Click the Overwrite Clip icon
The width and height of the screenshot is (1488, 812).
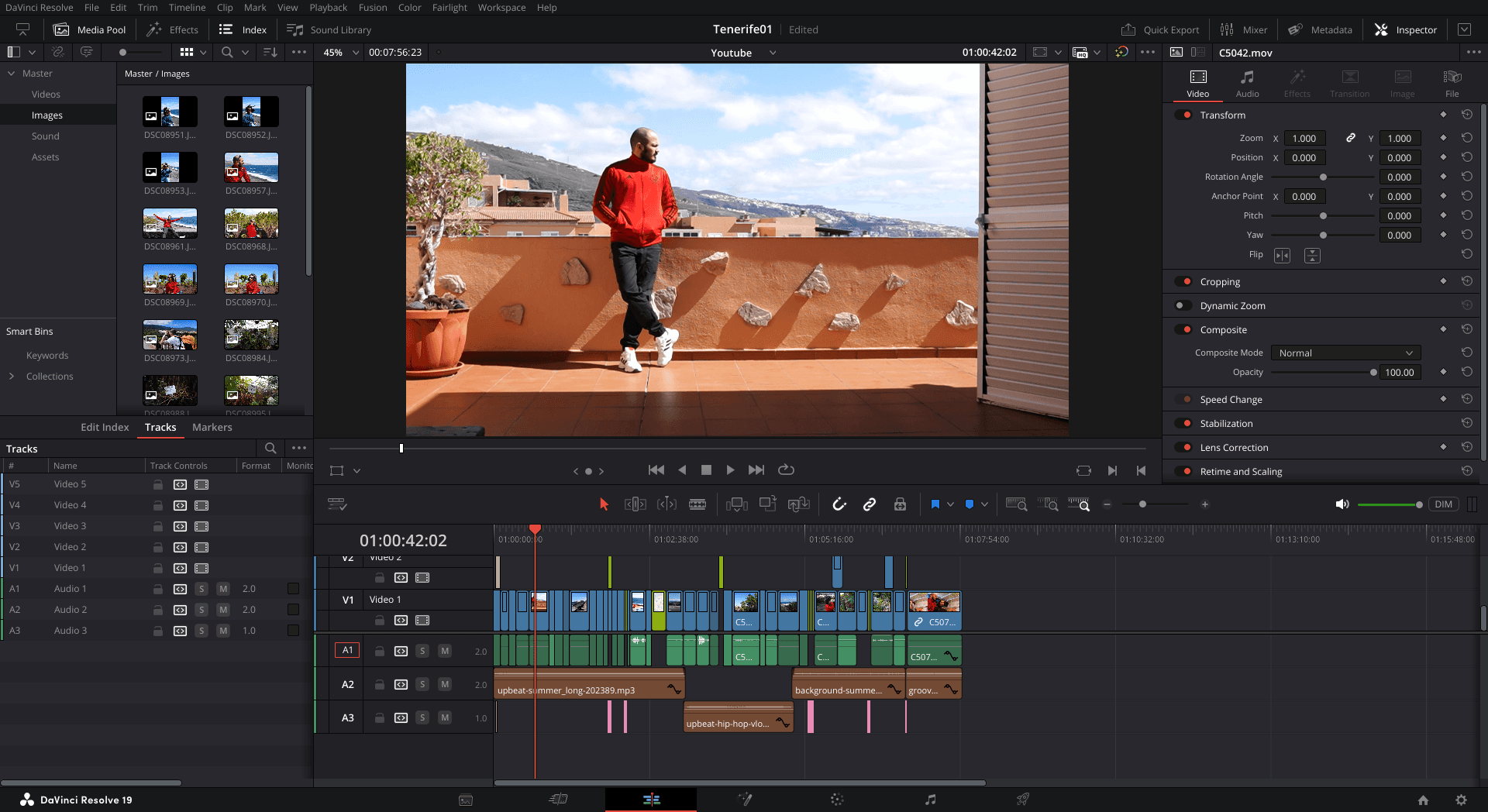click(768, 504)
